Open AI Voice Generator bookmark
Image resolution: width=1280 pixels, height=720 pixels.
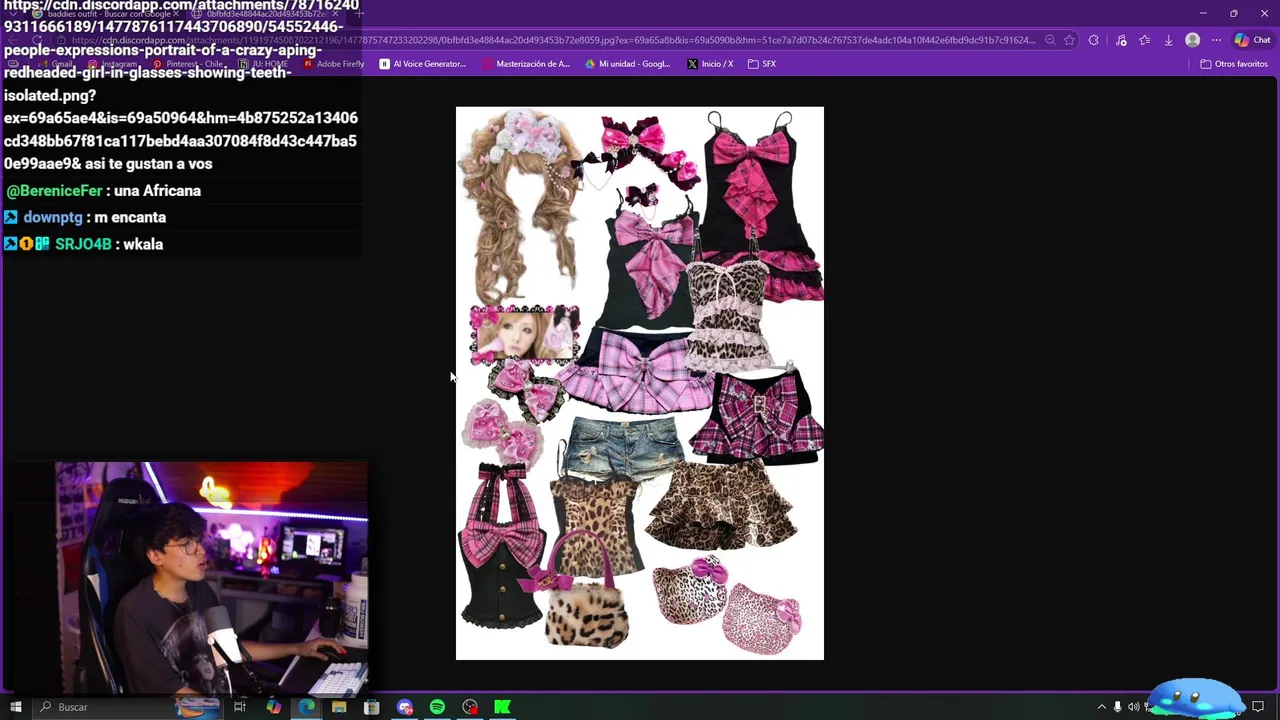point(422,64)
